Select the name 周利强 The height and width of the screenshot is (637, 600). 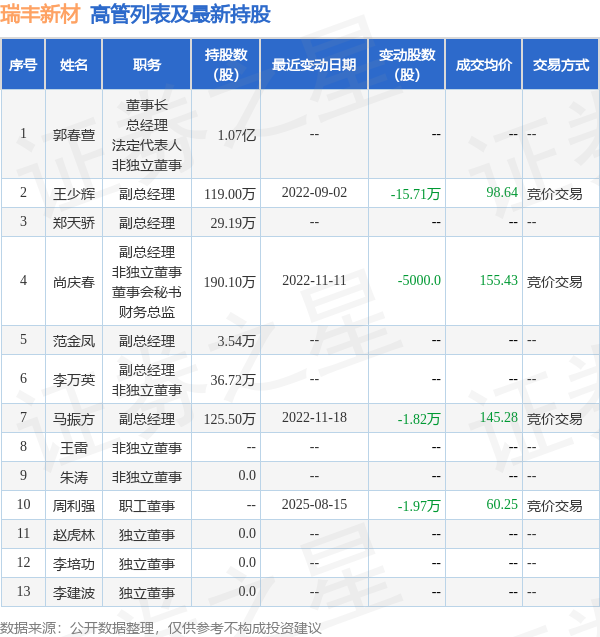(74, 506)
